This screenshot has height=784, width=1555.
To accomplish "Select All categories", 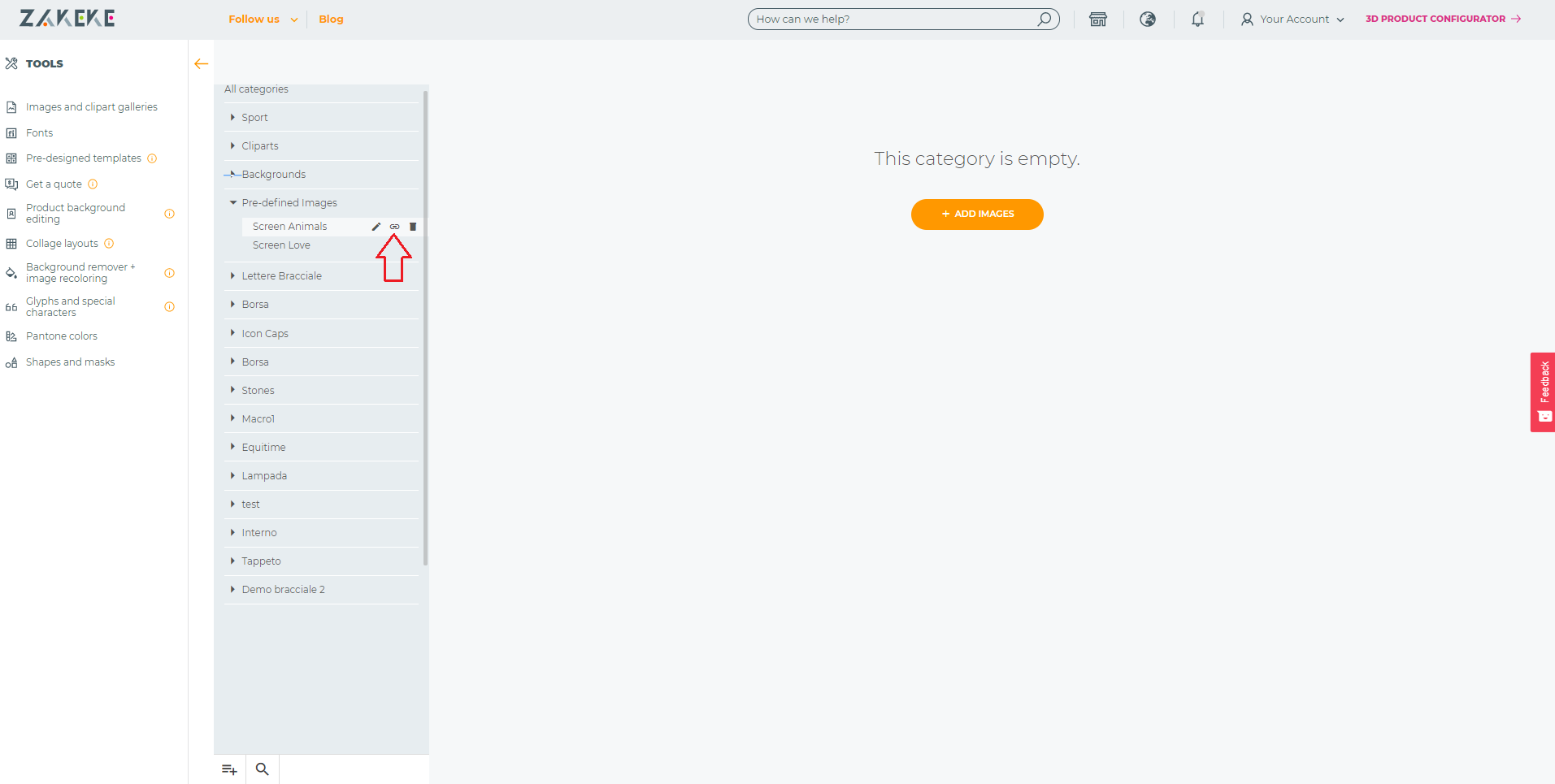I will (256, 89).
